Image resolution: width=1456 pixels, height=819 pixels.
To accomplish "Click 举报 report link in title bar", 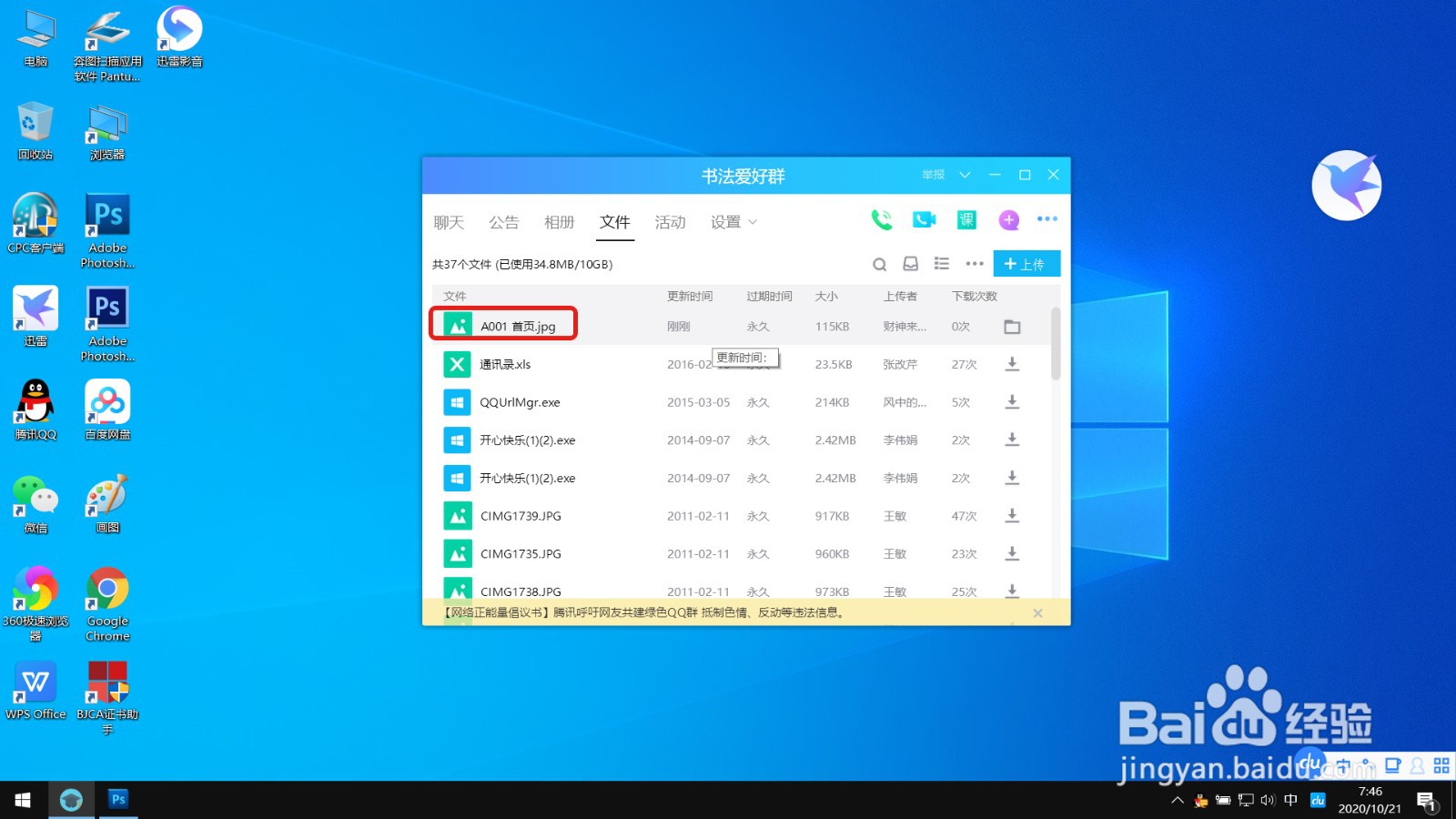I will coord(933,175).
